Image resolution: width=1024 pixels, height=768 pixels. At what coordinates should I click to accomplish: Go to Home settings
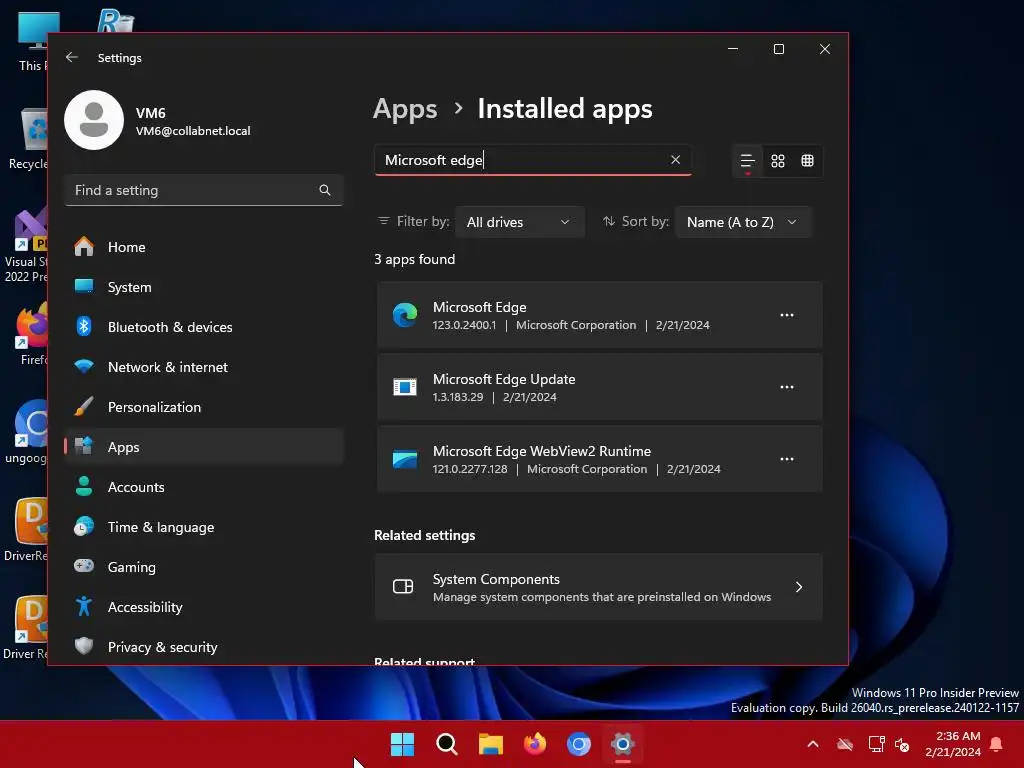pyautogui.click(x=204, y=247)
